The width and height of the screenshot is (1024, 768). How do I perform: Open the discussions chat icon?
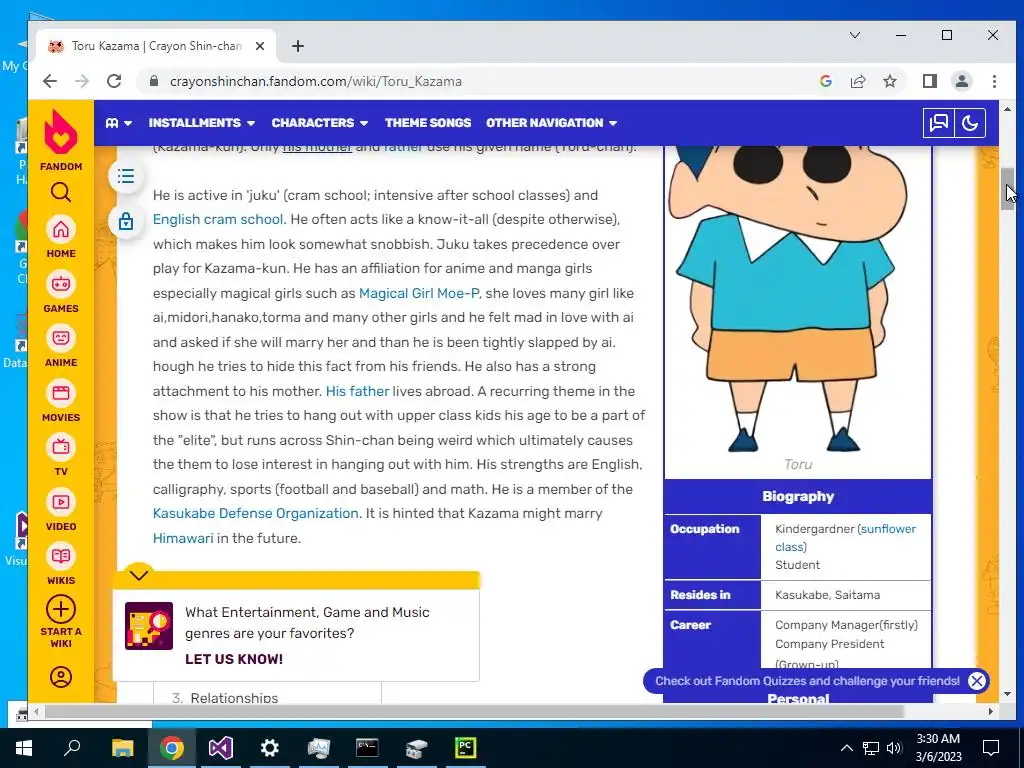tap(938, 123)
